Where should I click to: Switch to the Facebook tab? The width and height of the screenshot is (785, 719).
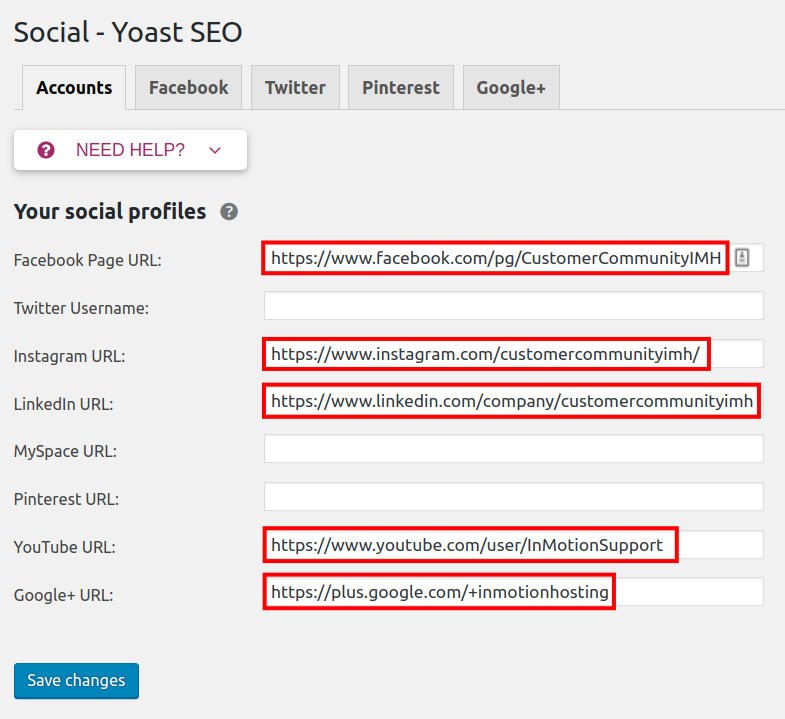[x=188, y=87]
